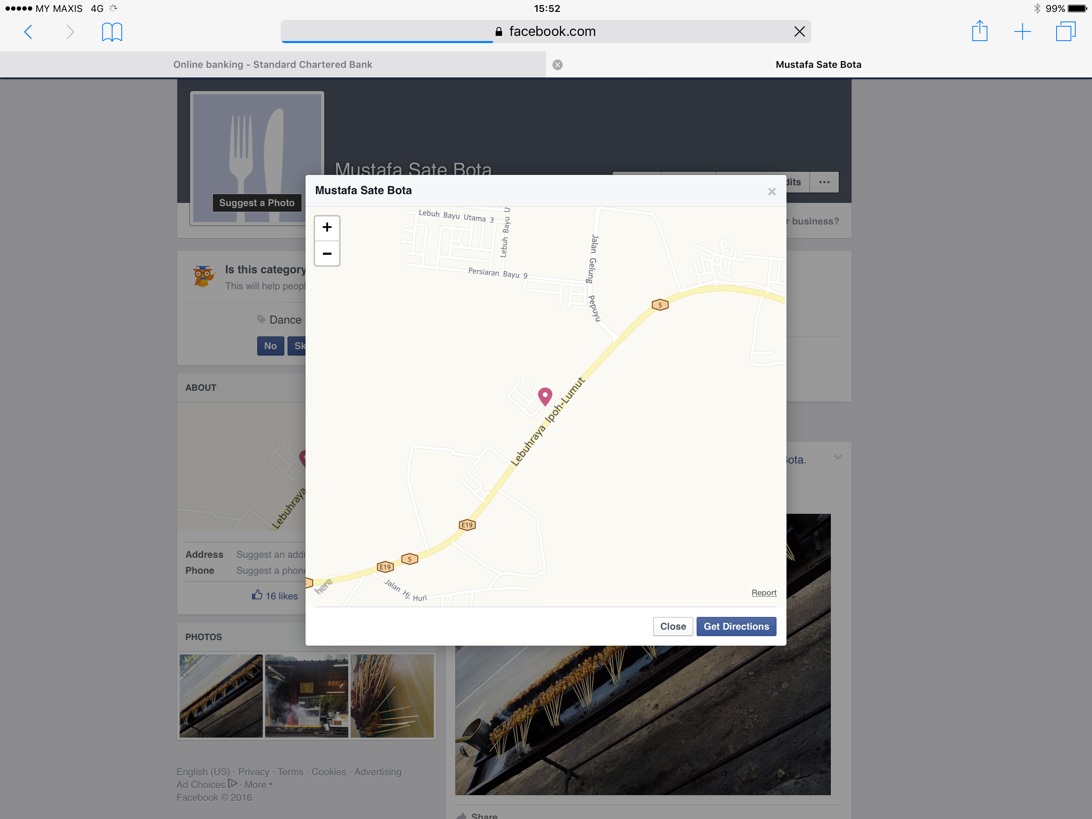Open the Terms footer link
Viewport: 1092px width, 819px height.
click(x=290, y=772)
